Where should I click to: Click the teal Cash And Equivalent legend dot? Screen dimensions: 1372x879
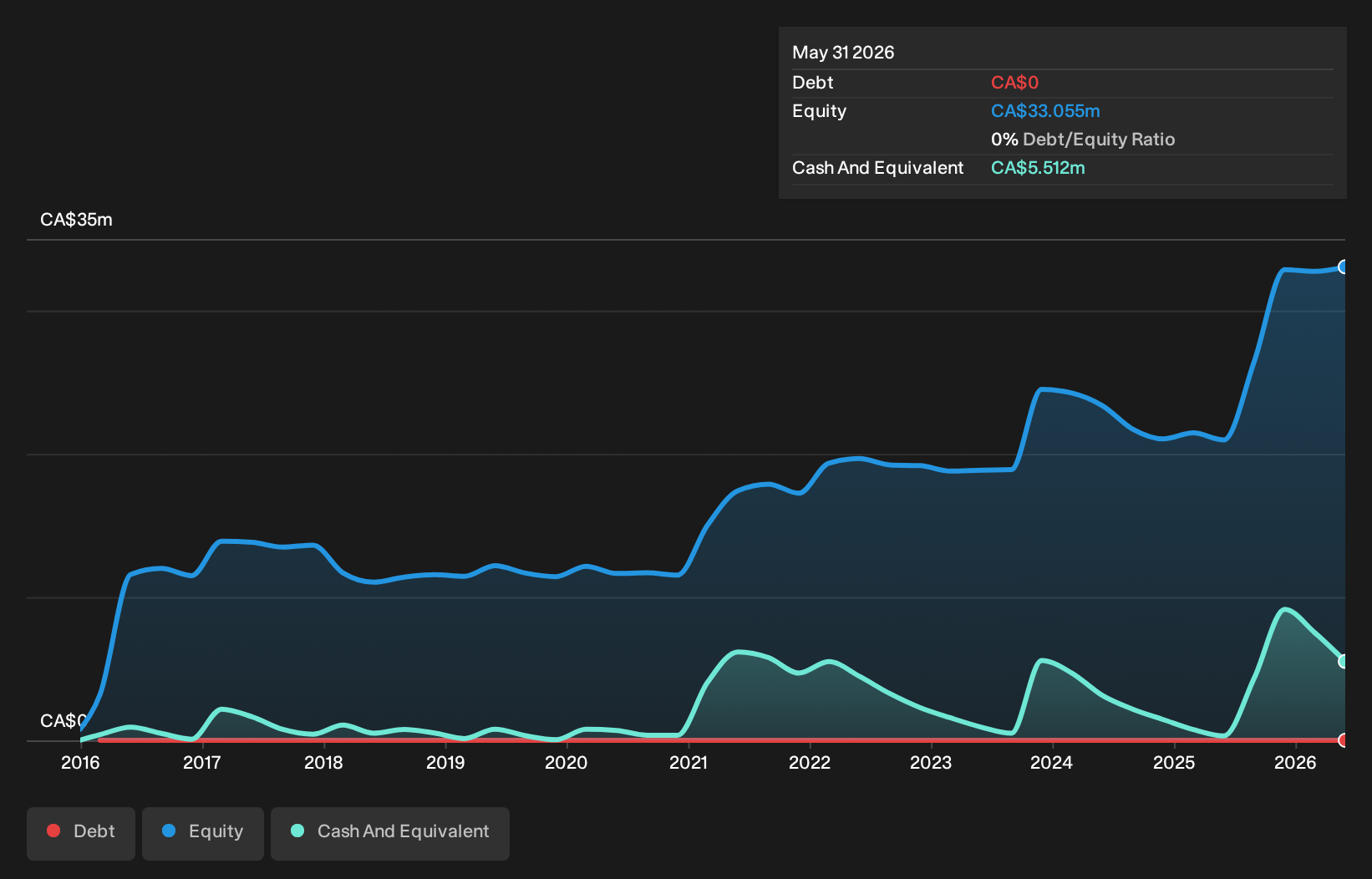click(x=297, y=831)
